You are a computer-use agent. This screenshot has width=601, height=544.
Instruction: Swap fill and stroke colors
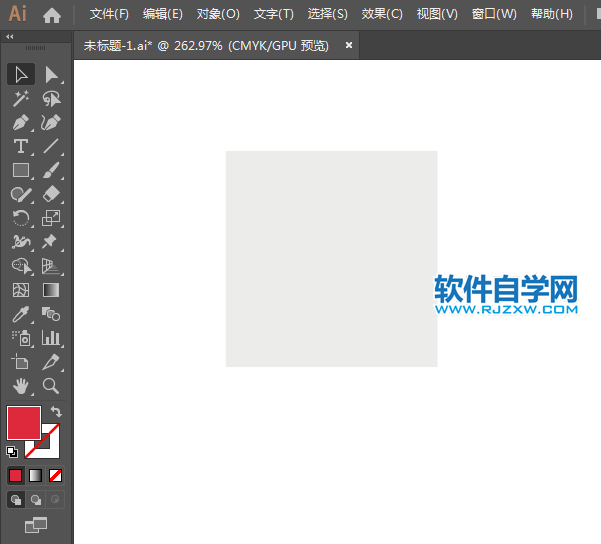pyautogui.click(x=56, y=412)
